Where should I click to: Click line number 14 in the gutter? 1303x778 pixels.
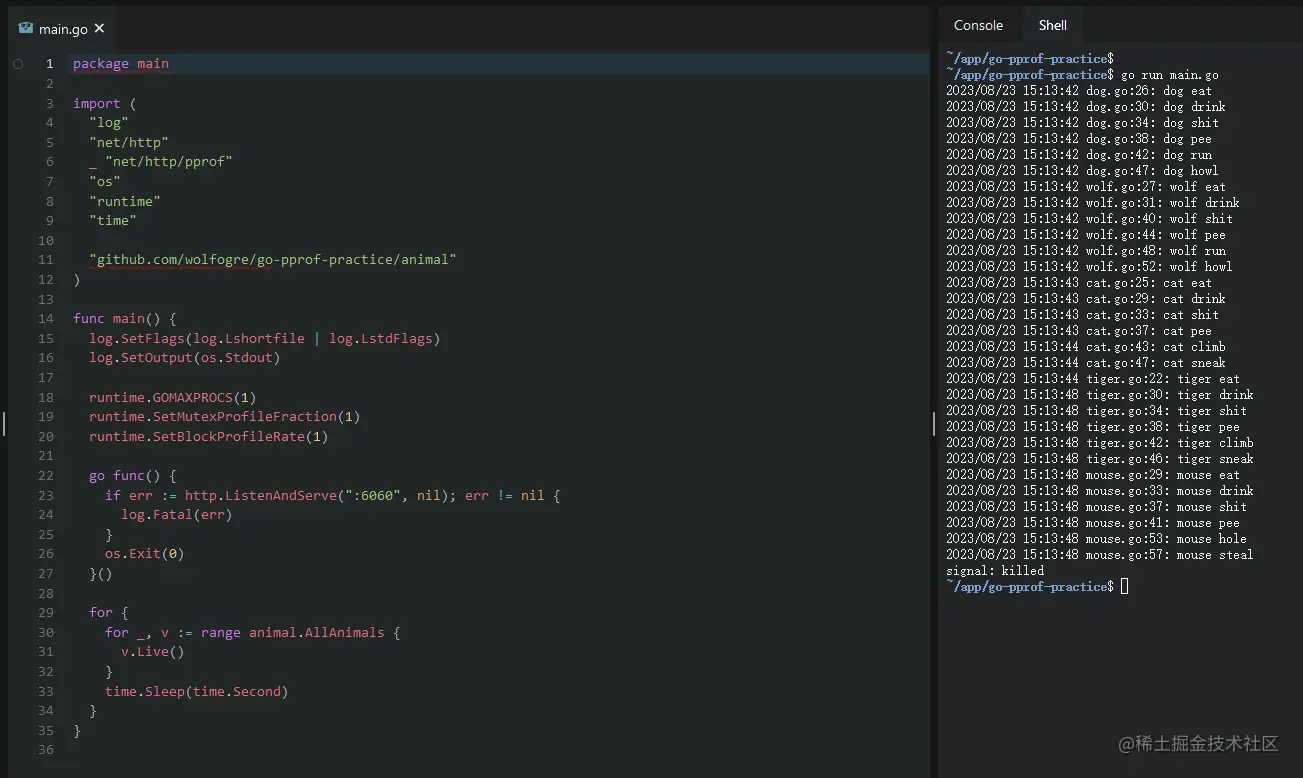(46, 319)
